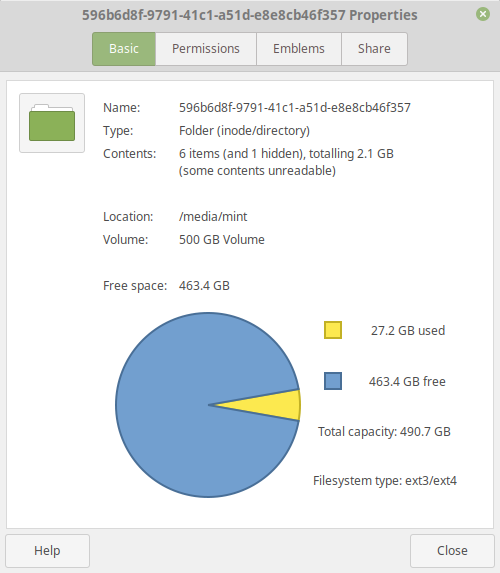This screenshot has height=573, width=500.
Task: Click the 'Name:' field label
Action: click(121, 107)
